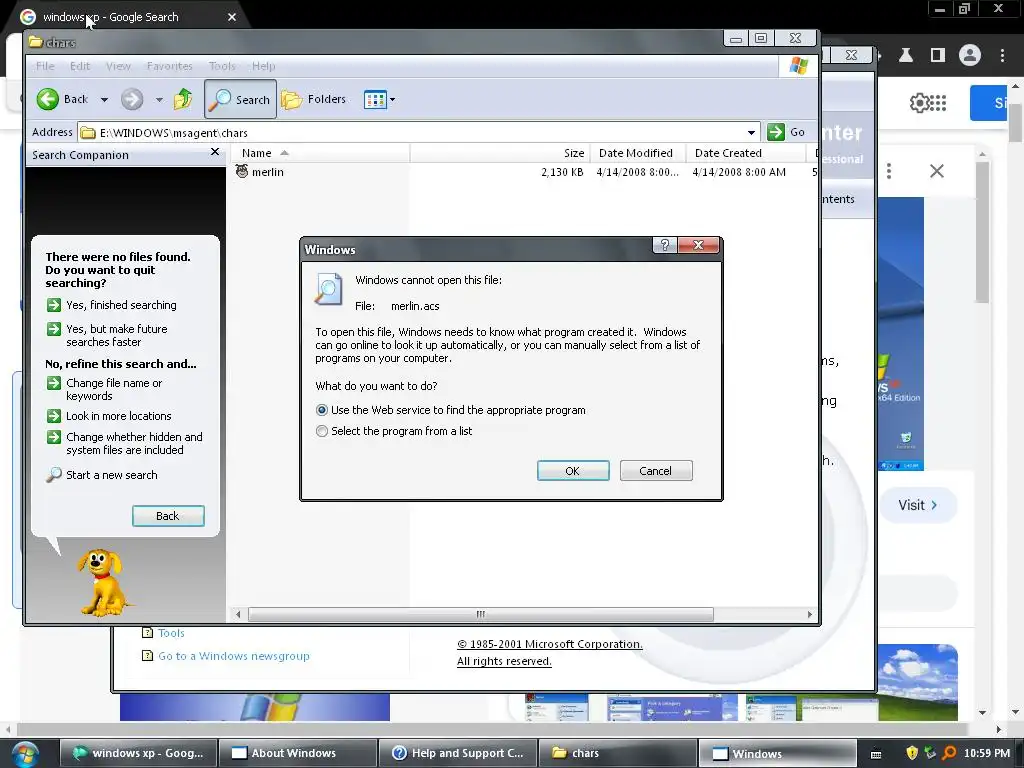
Task: Open the Edit menu
Action: click(80, 66)
